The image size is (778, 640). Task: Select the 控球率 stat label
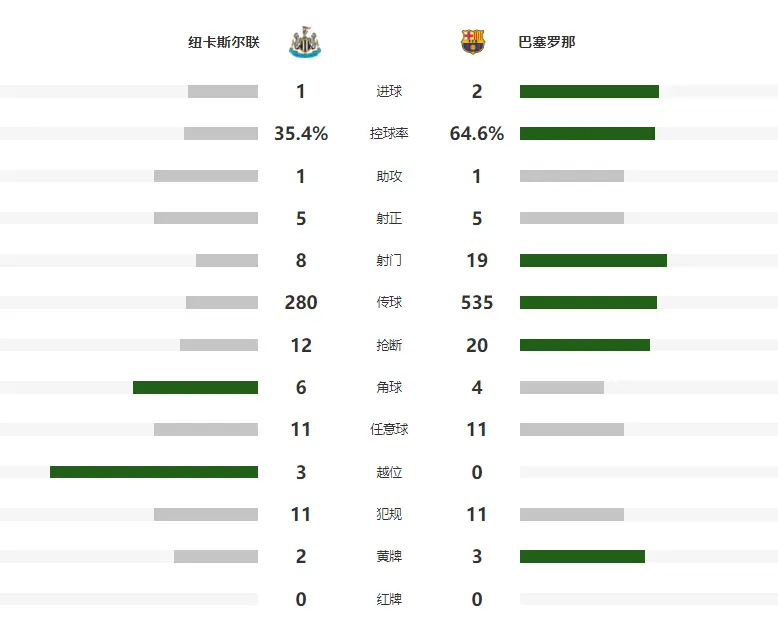[x=389, y=134]
